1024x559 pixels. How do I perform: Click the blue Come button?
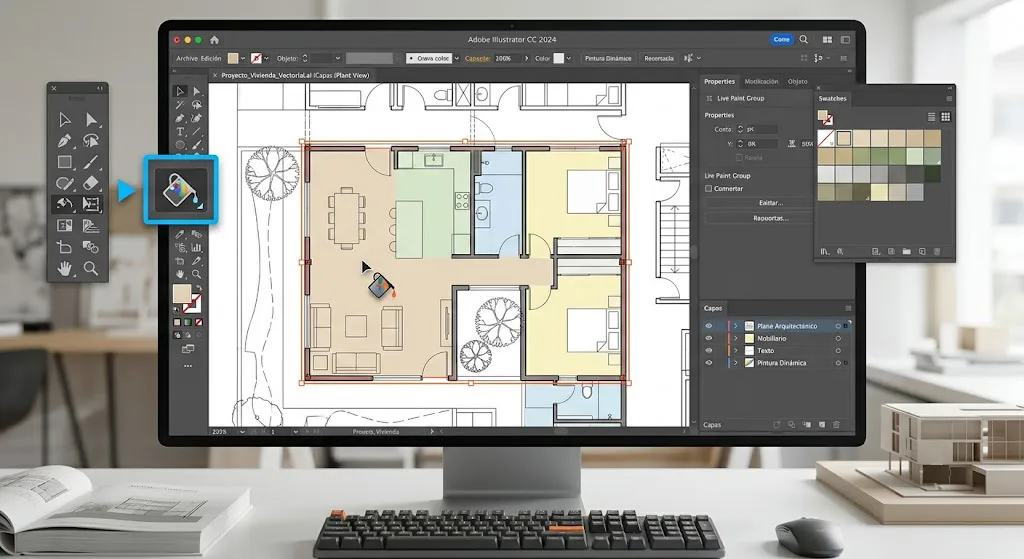point(782,39)
